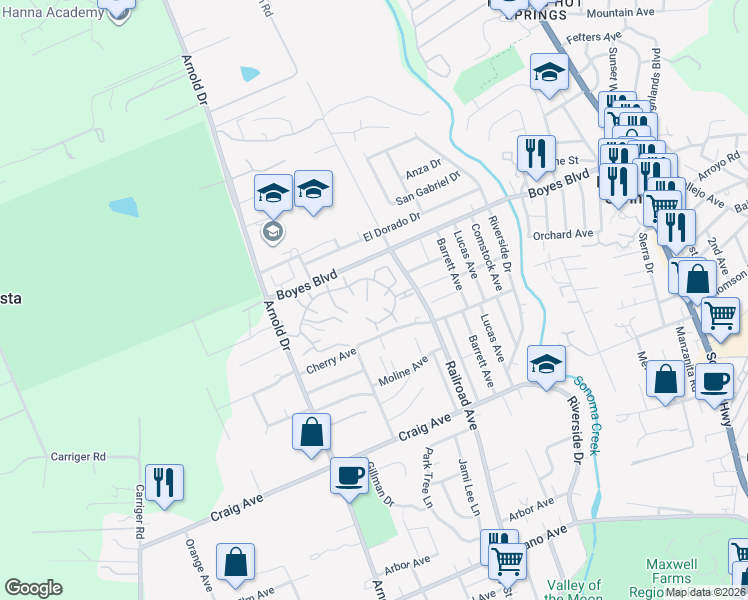The width and height of the screenshot is (748, 600).
Task: Click the San Gabriel Dr street label
Action: click(428, 188)
